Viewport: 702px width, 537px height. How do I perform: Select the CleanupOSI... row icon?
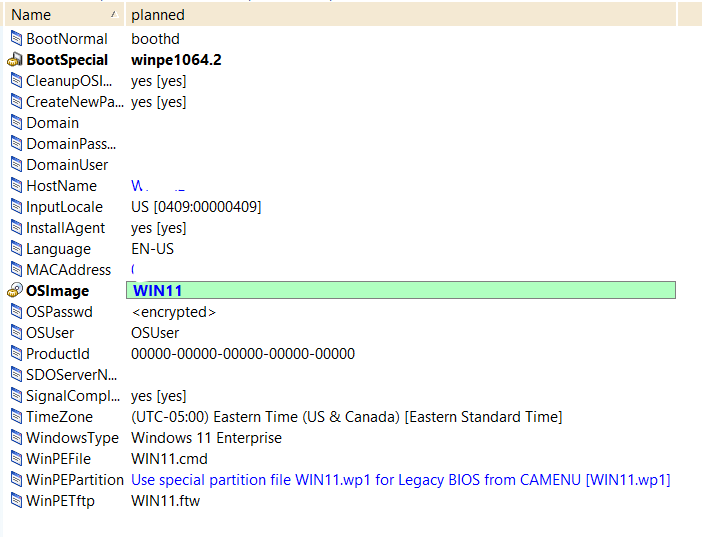pyautogui.click(x=16, y=81)
